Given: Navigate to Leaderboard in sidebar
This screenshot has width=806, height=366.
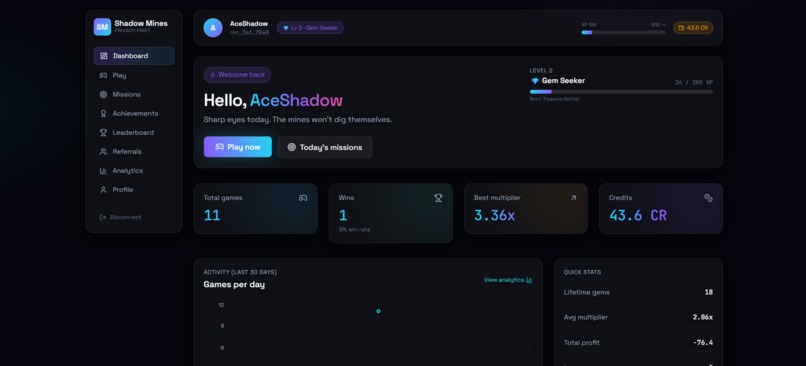Looking at the screenshot, I should pyautogui.click(x=134, y=133).
